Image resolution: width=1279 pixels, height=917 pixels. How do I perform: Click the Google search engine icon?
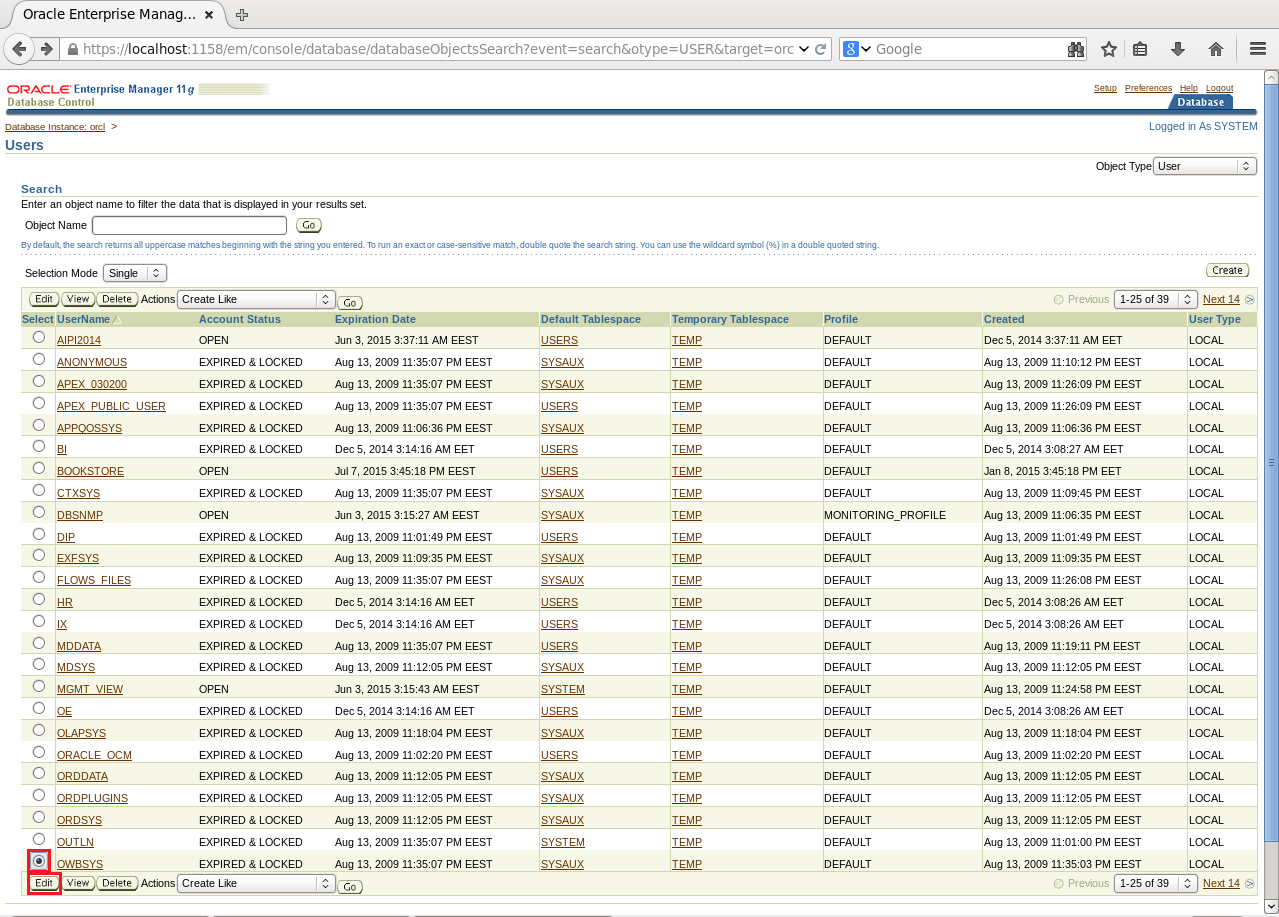851,49
